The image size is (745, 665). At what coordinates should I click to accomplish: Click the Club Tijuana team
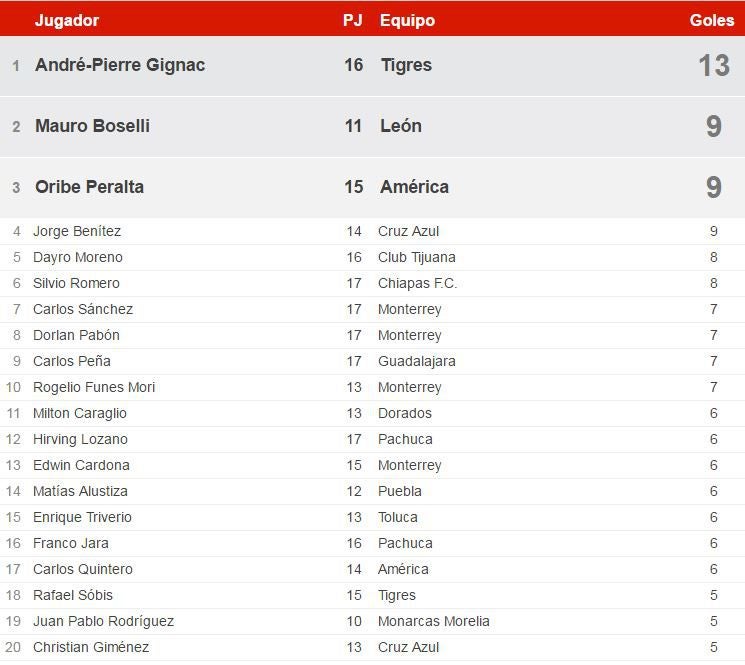pos(416,257)
